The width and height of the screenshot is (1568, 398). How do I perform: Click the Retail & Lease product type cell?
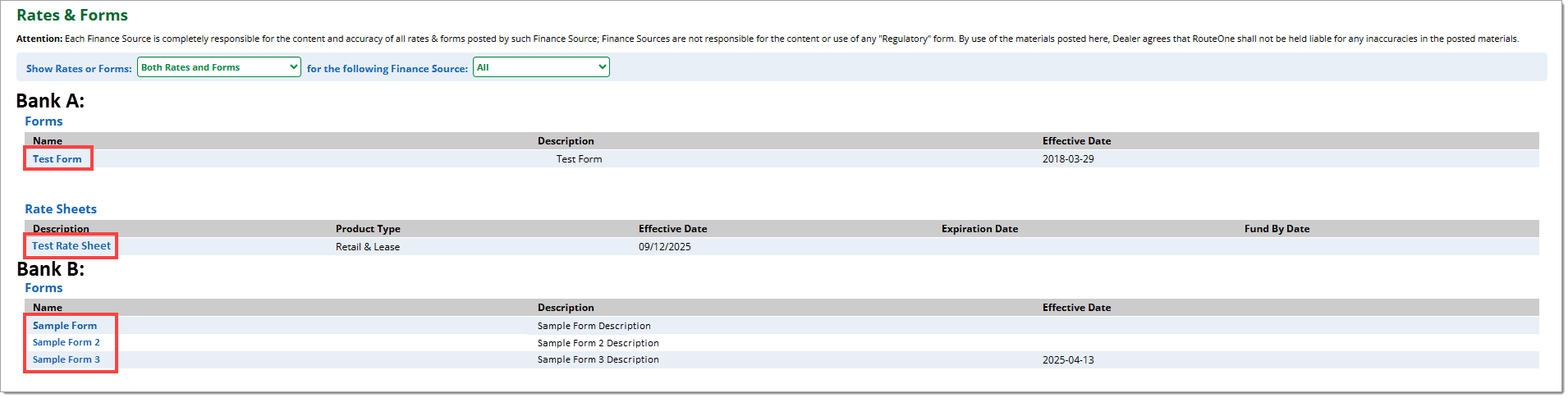tap(368, 247)
